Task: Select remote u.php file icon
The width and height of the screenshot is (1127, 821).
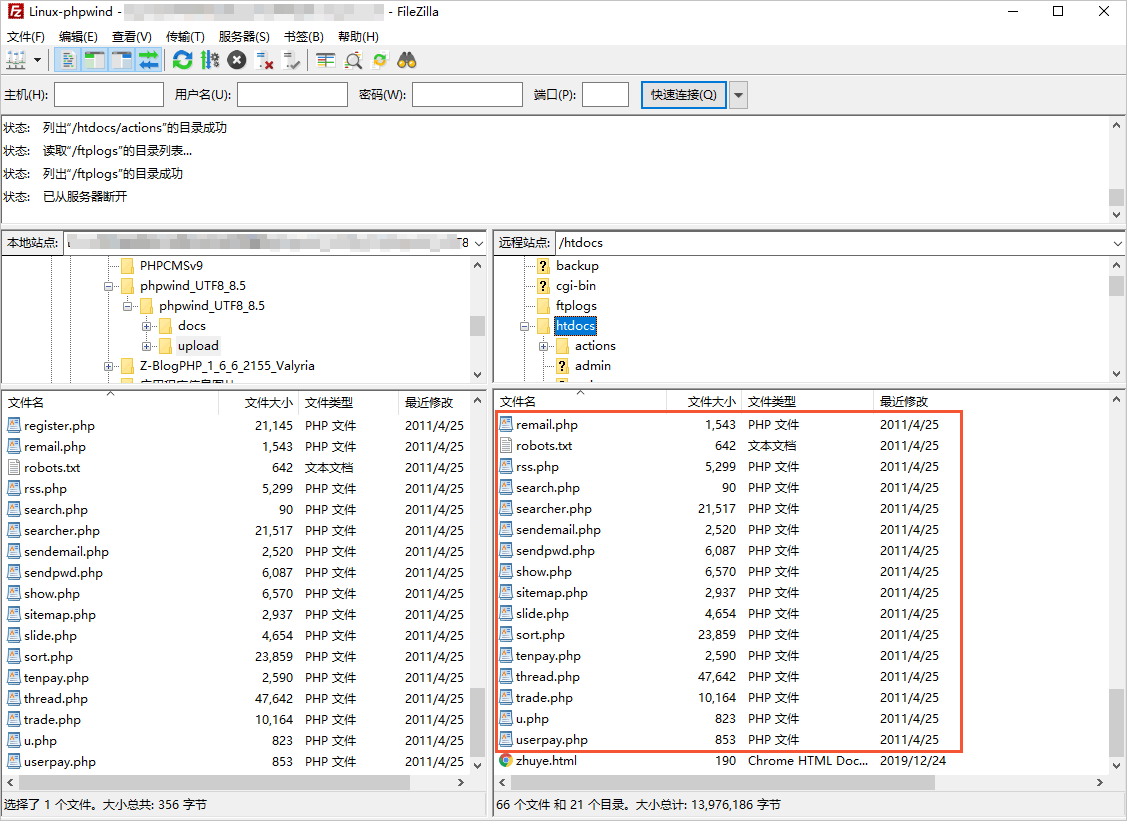Action: point(506,718)
